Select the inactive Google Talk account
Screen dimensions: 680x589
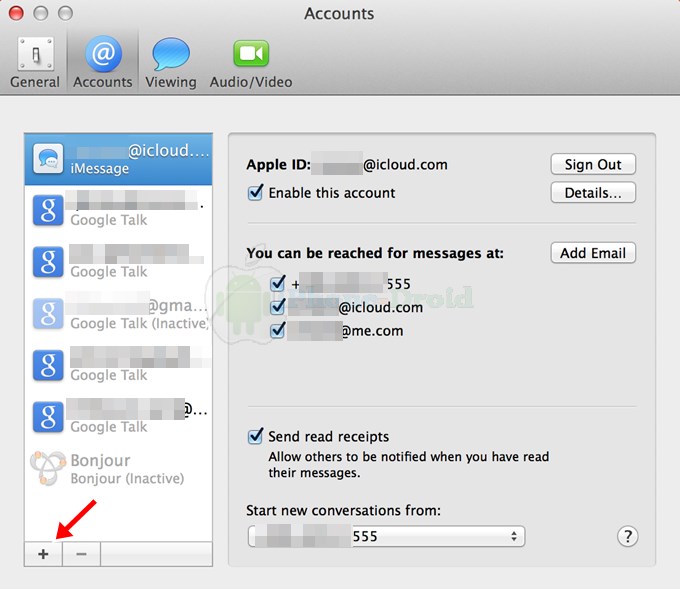tap(119, 314)
